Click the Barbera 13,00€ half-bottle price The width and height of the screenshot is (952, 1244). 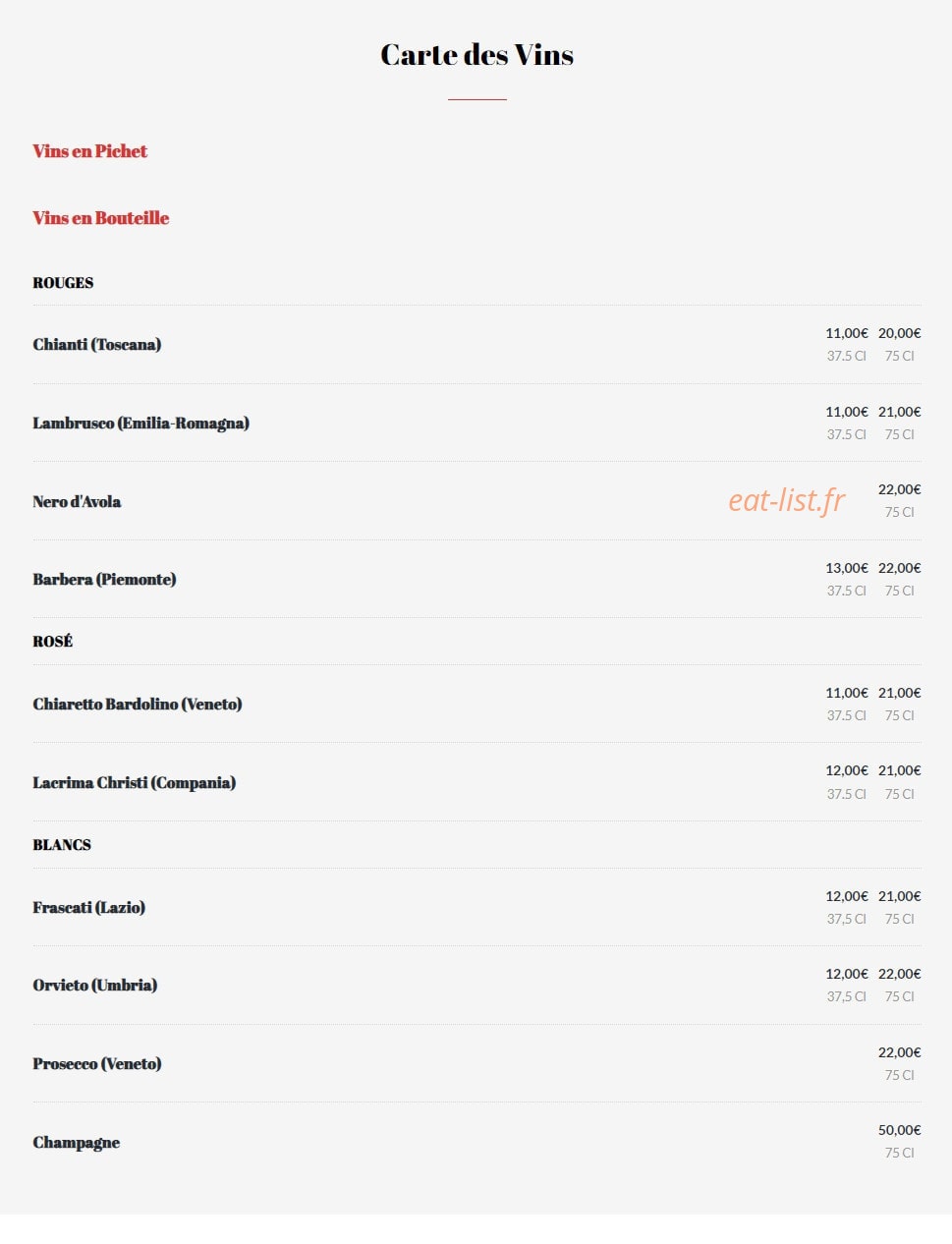point(846,568)
